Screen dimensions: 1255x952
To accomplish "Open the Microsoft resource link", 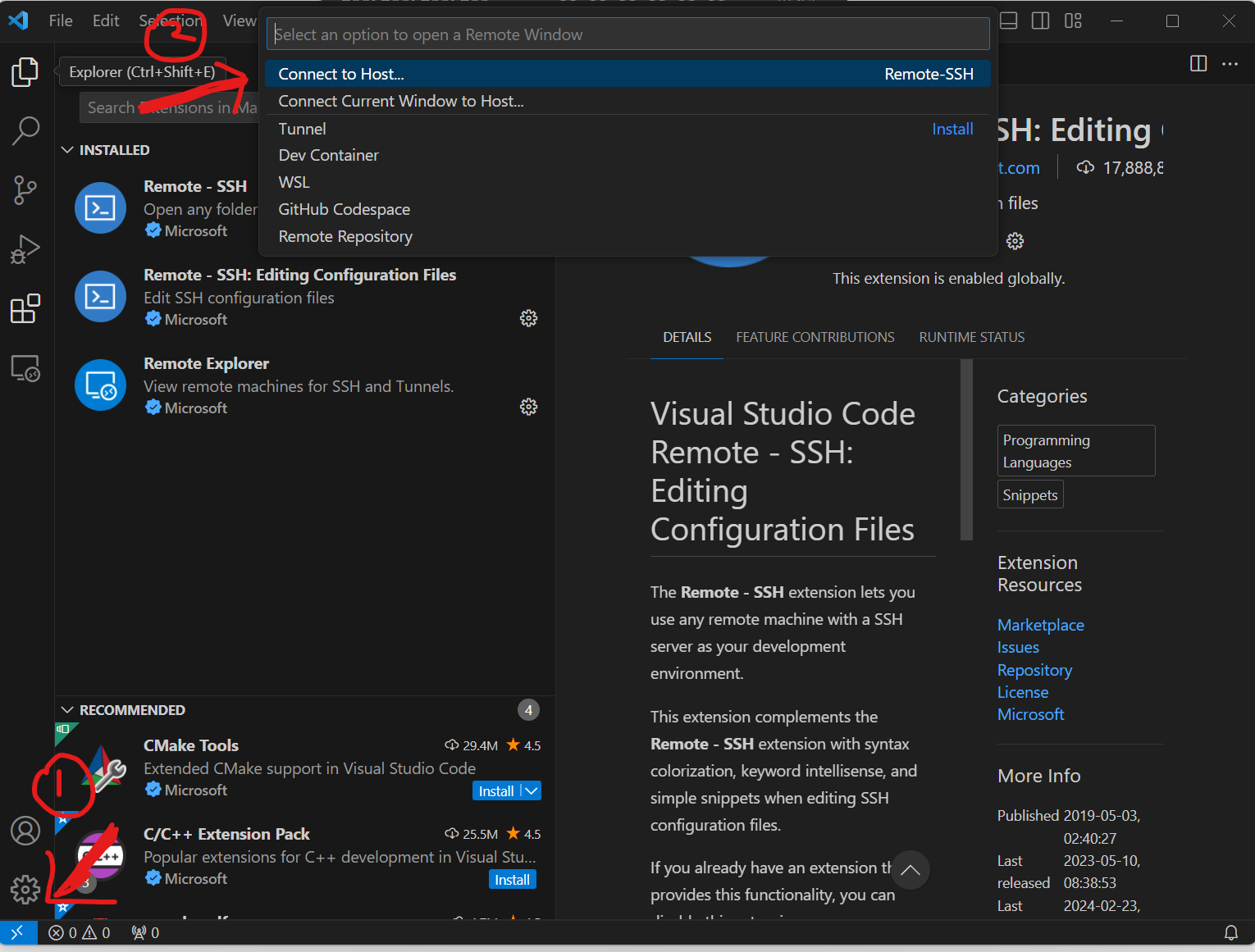I will click(1030, 714).
